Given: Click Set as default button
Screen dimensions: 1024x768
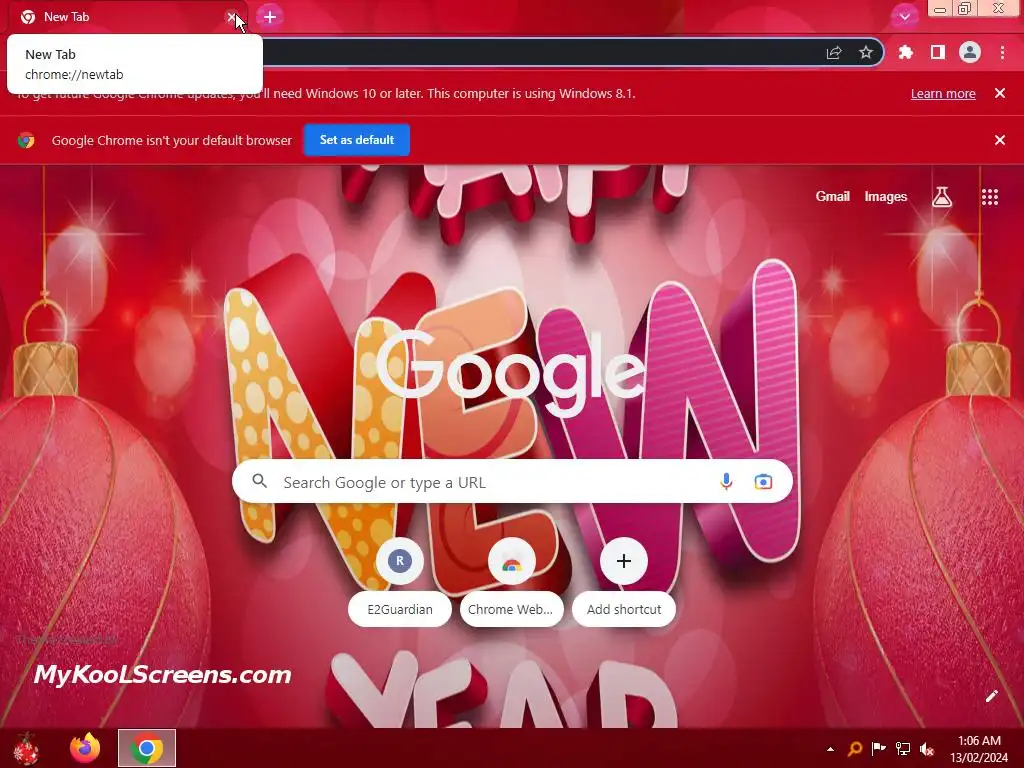Looking at the screenshot, I should 357,140.
